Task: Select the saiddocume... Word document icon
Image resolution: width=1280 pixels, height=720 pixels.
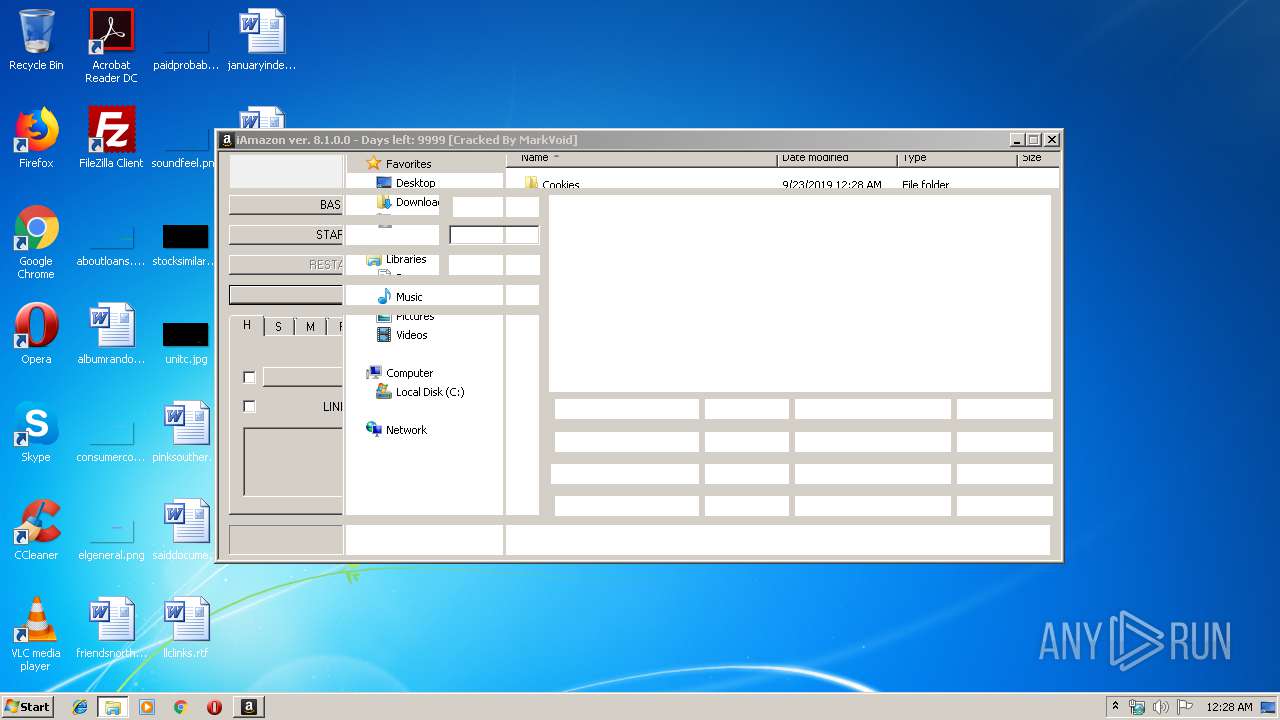Action: 186,530
